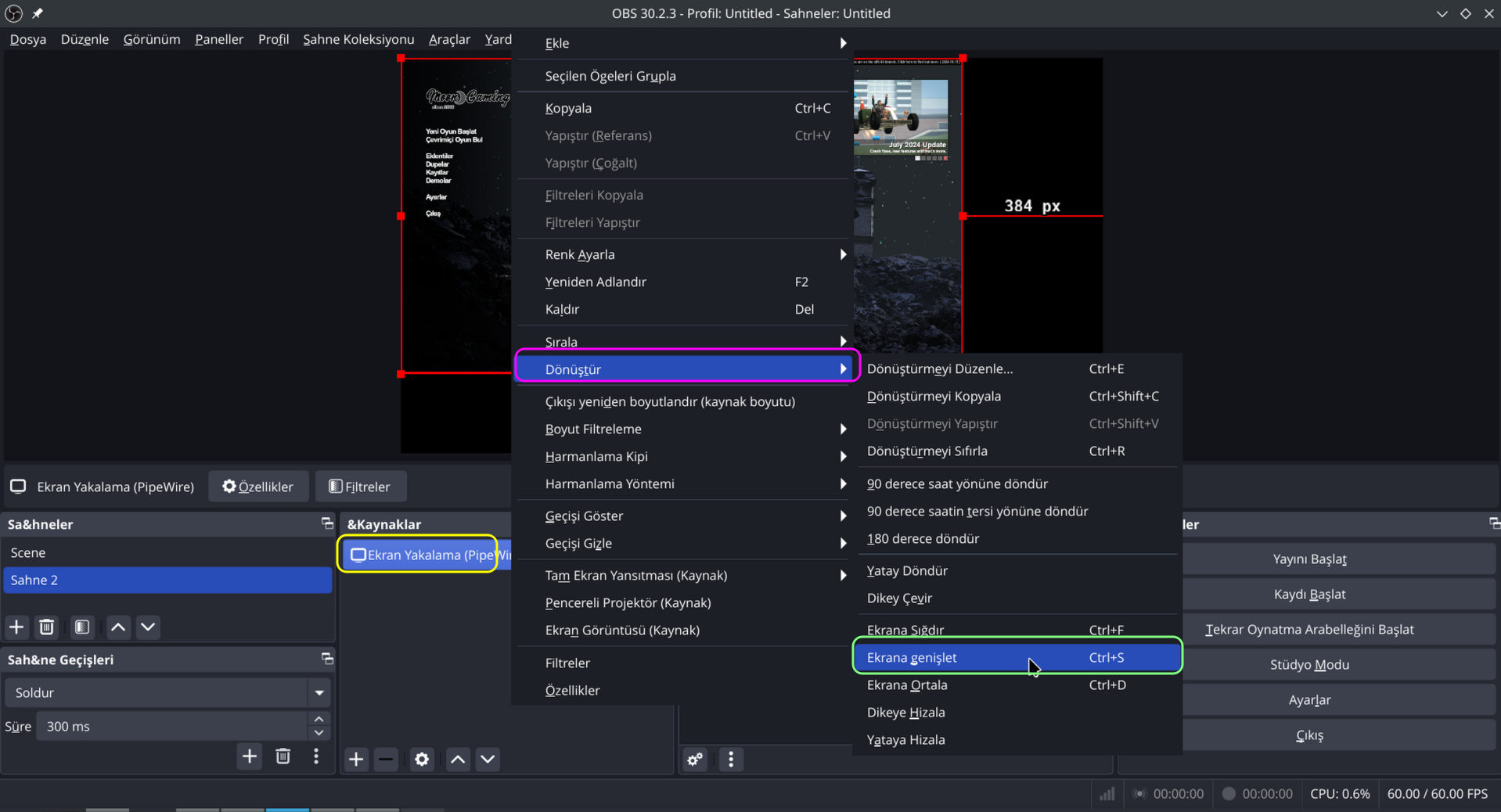
Task: Click the OBS logo in title bar
Action: (14, 13)
